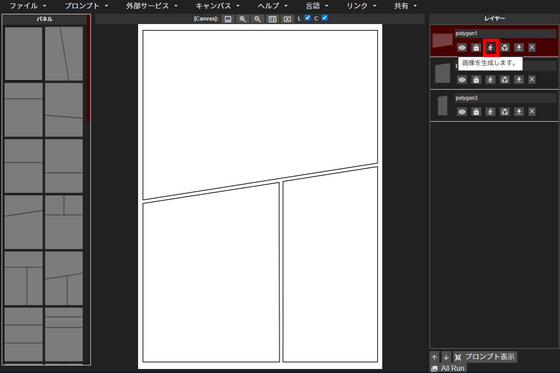
Task: Expand the ヘルプ dropdown
Action: pos(272,6)
